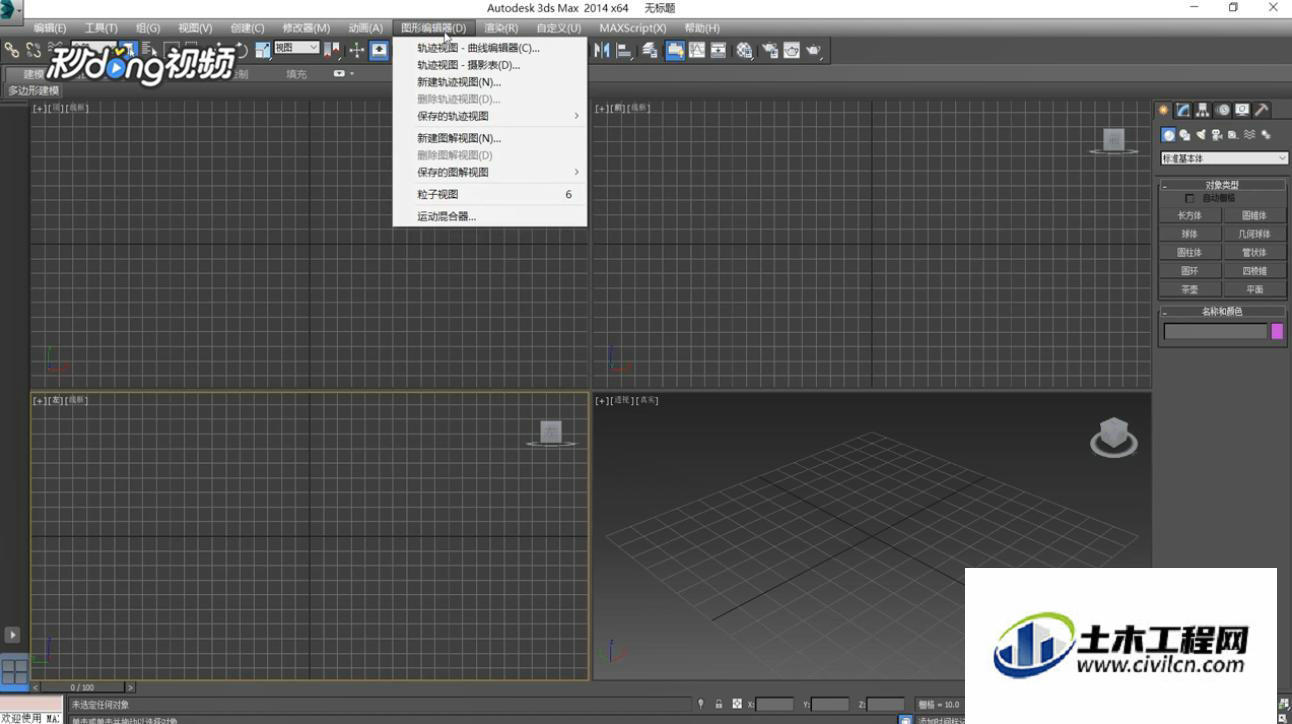Click the Mirror tool icon
This screenshot has width=1292, height=724.
[603, 49]
